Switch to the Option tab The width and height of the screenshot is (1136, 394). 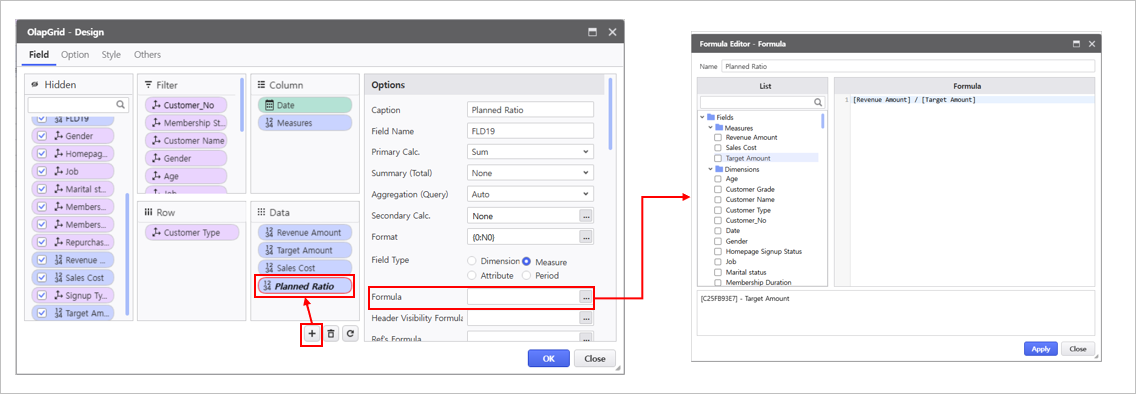[x=75, y=54]
